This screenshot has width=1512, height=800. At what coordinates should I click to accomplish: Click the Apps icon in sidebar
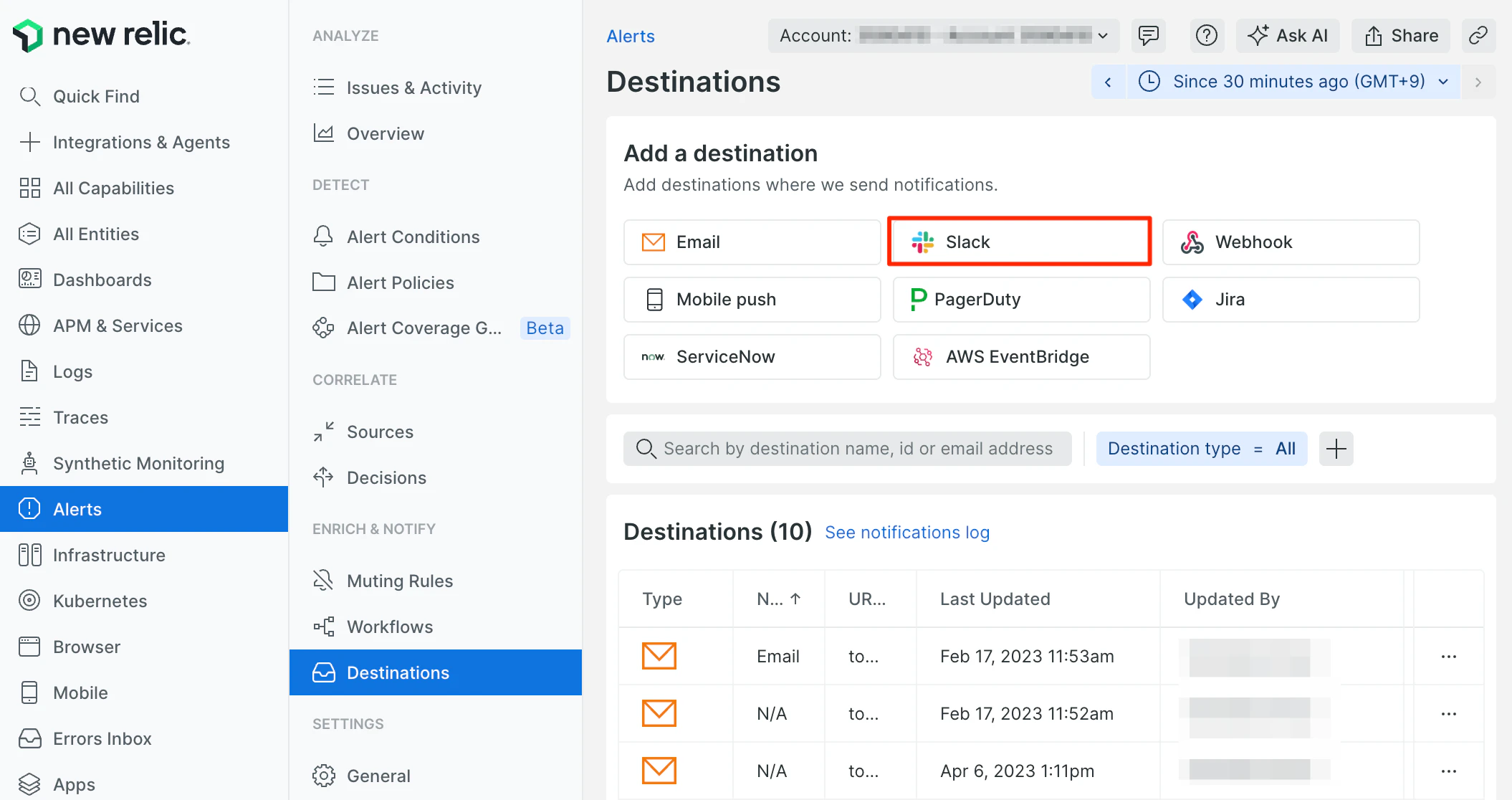pos(29,784)
